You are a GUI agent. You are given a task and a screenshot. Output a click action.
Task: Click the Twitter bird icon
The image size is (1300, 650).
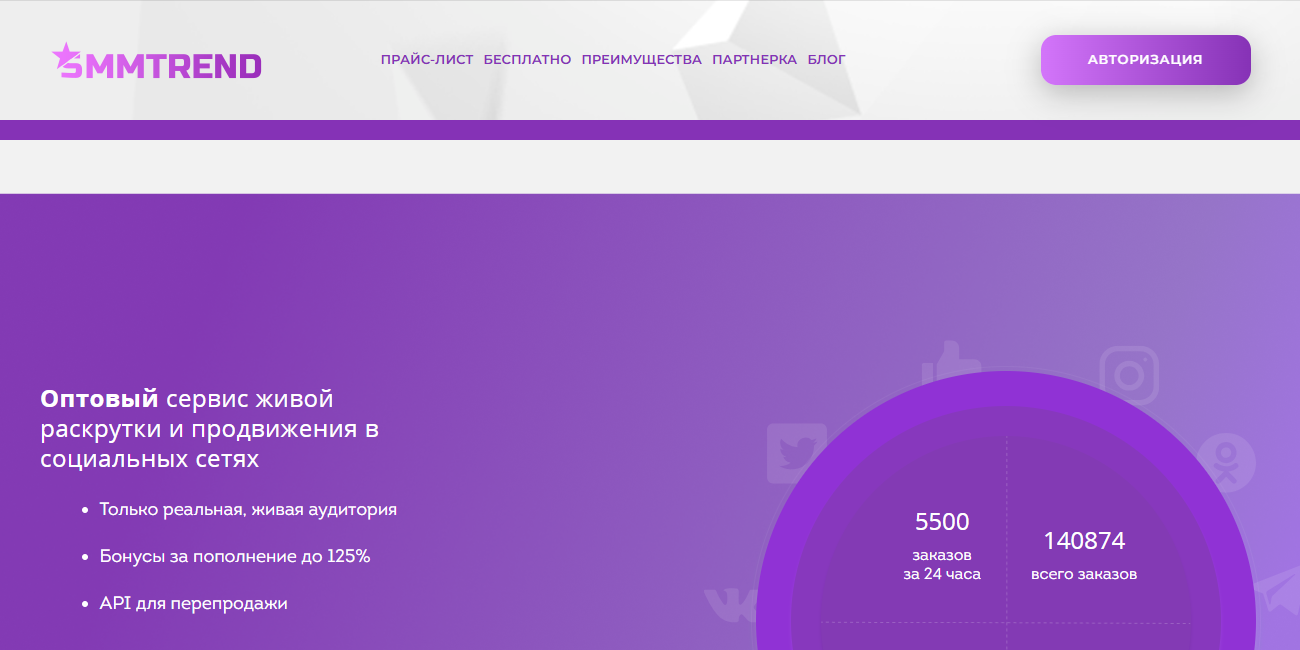pyautogui.click(x=797, y=453)
